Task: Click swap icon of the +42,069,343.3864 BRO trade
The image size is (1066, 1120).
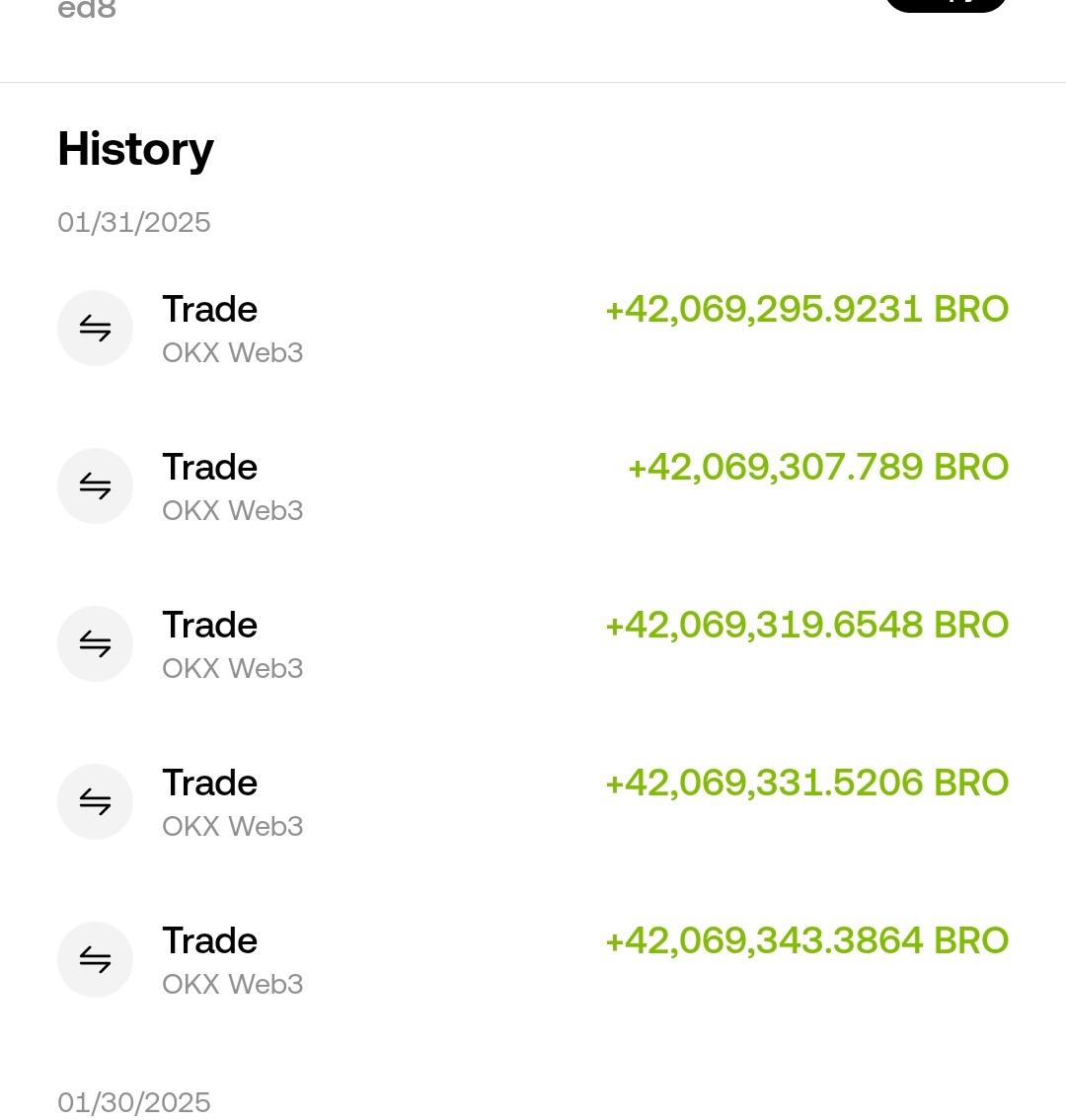Action: (95, 960)
